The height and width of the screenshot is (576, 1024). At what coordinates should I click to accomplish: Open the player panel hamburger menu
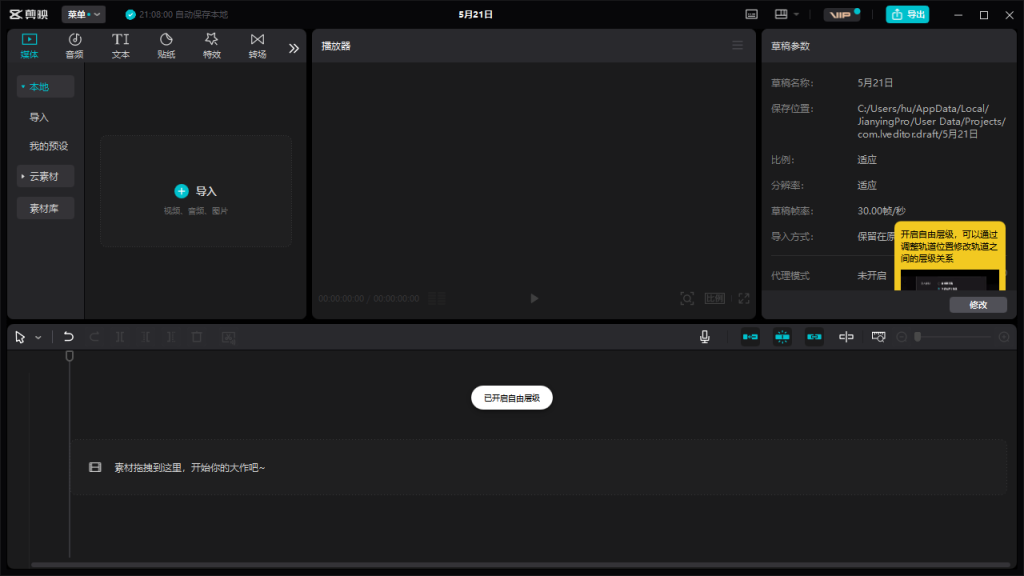pyautogui.click(x=737, y=46)
